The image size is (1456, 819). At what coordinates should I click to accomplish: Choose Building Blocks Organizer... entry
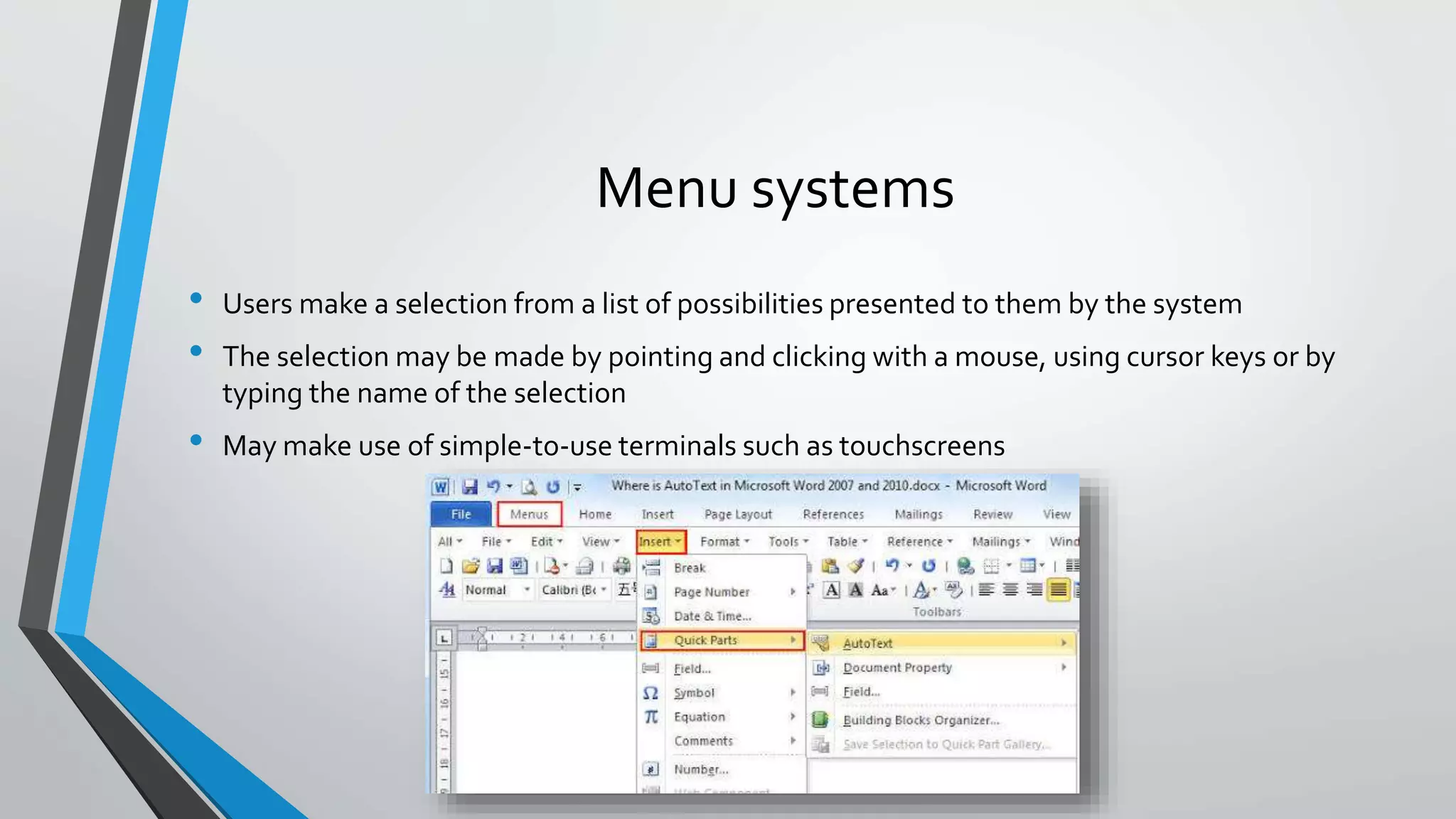click(943, 720)
